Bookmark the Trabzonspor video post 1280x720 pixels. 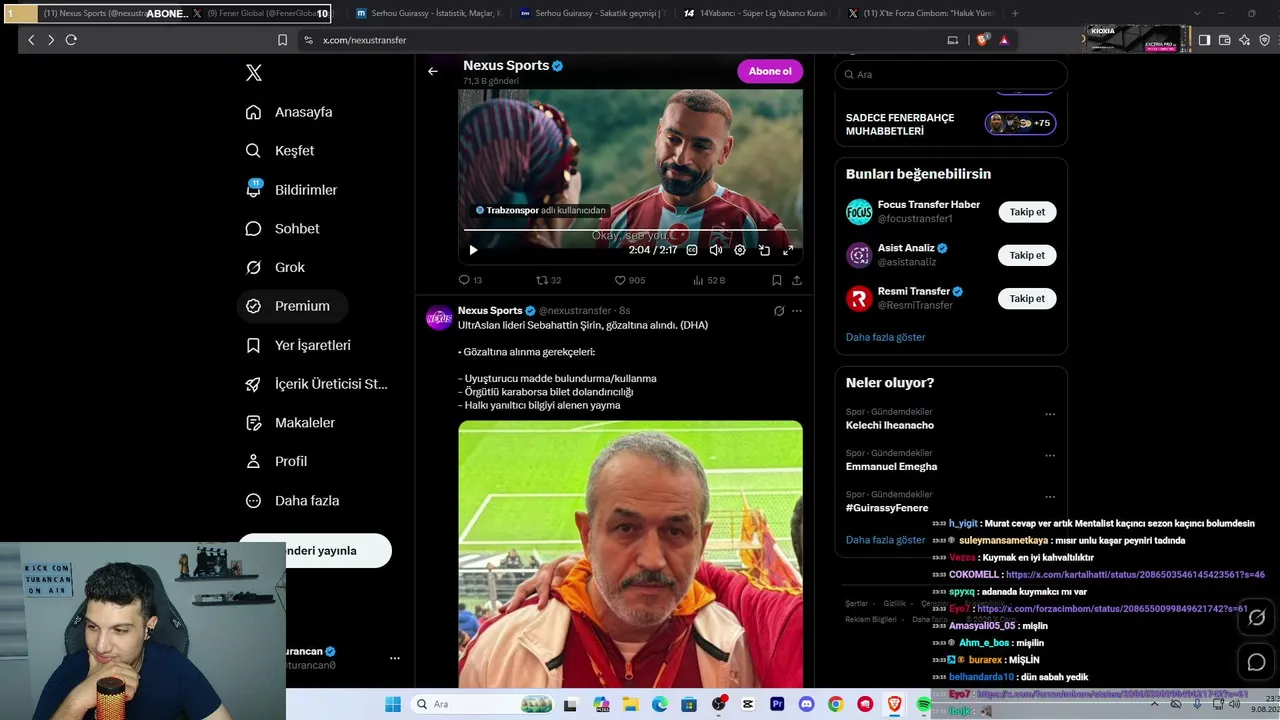777,281
